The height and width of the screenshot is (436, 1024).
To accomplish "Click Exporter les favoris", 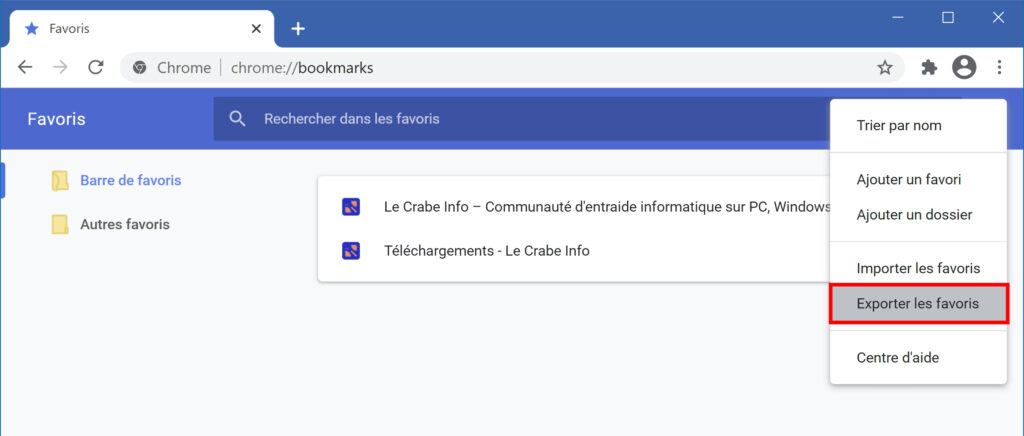I will point(918,304).
